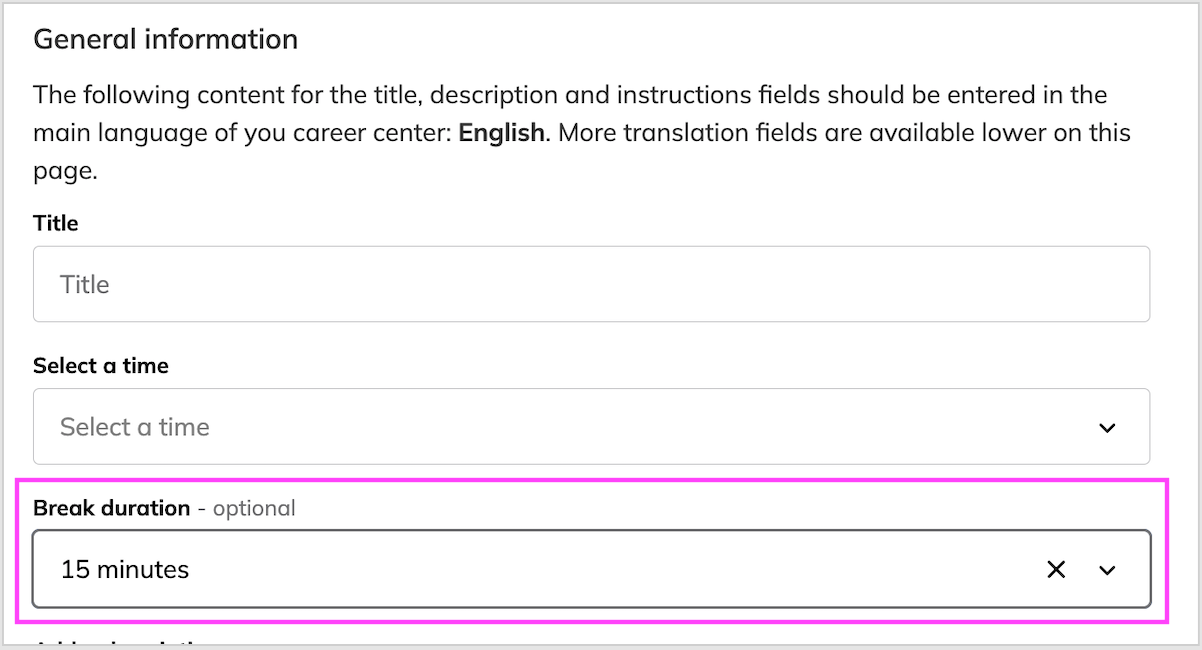Focus the Title input field
The image size is (1202, 650).
pos(590,284)
